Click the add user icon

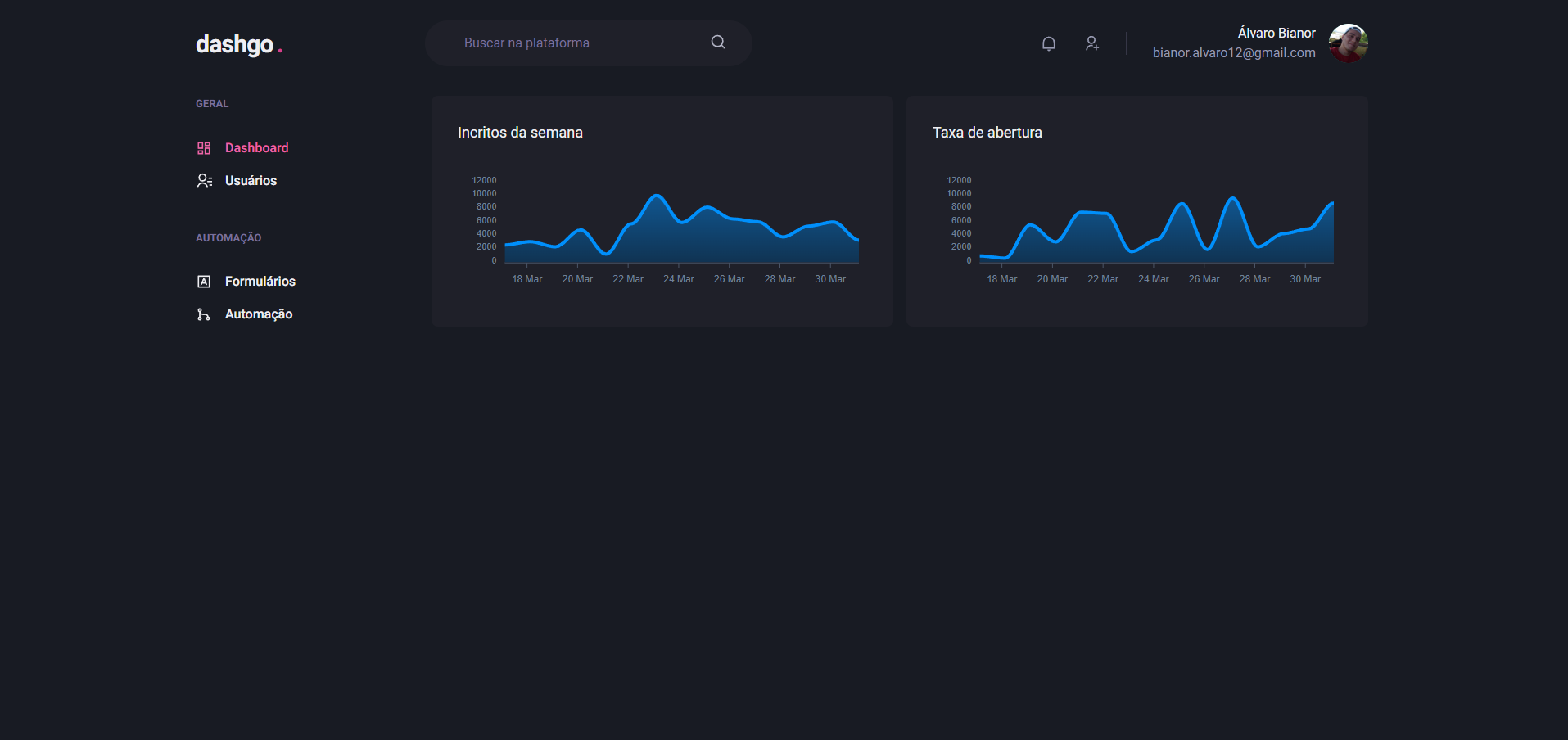(1091, 43)
